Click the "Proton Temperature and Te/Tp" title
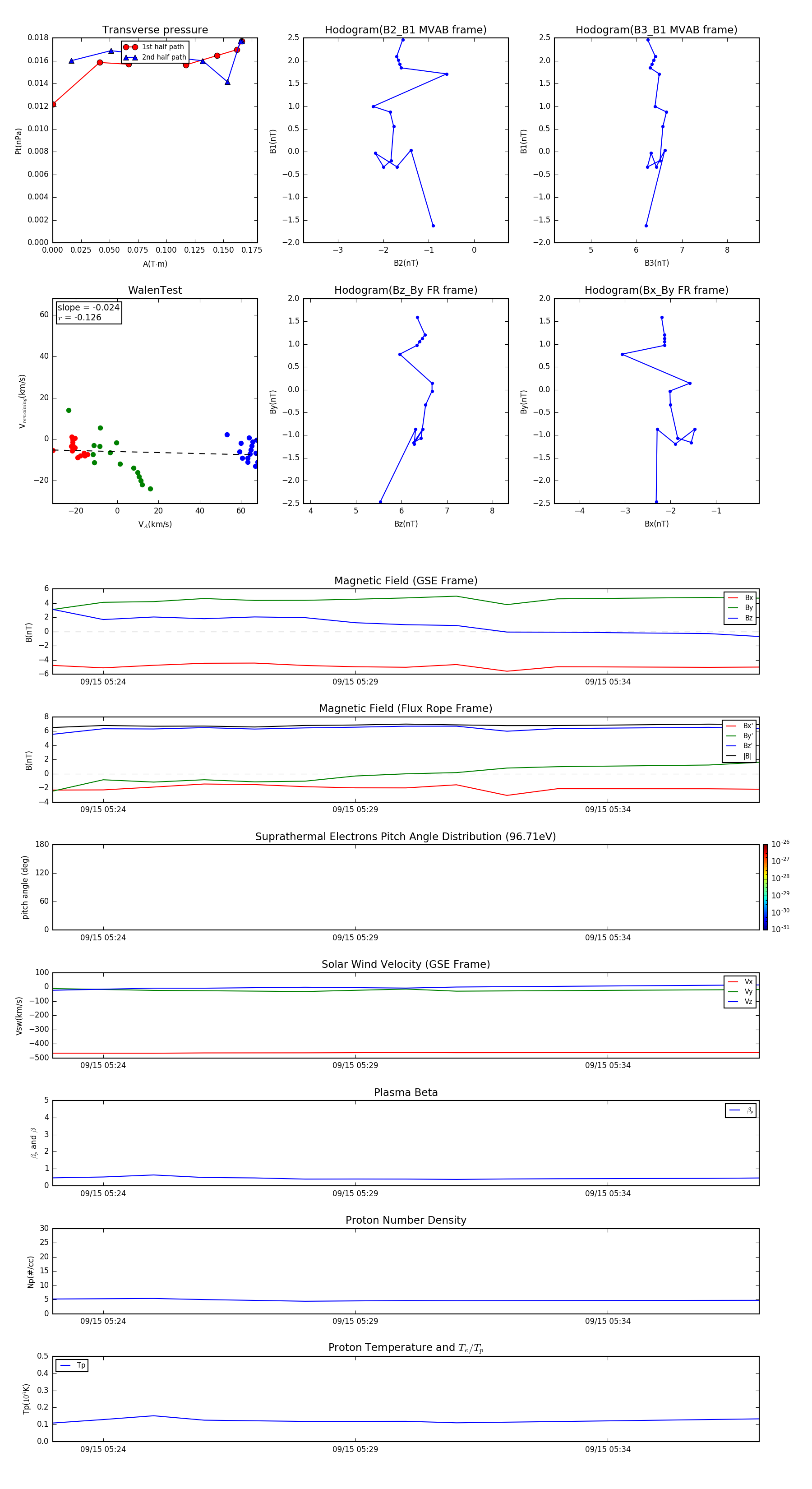This screenshot has height=1489, width=812. tap(406, 1348)
